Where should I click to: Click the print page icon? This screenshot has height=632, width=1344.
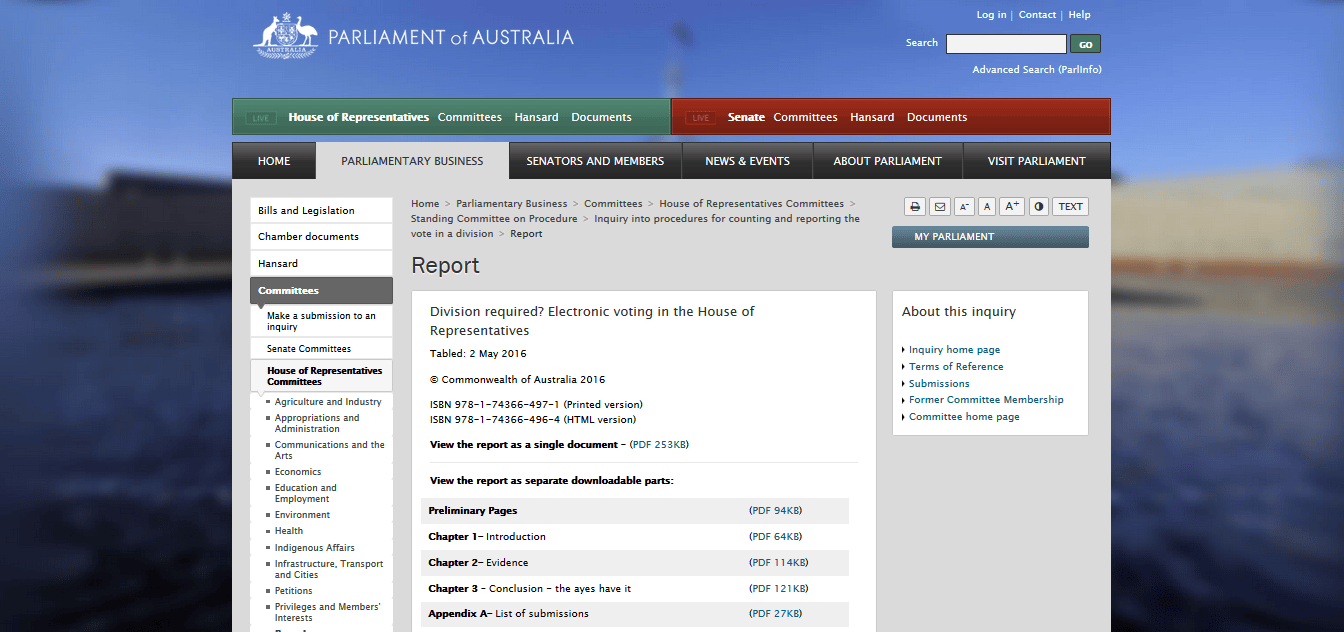[915, 207]
